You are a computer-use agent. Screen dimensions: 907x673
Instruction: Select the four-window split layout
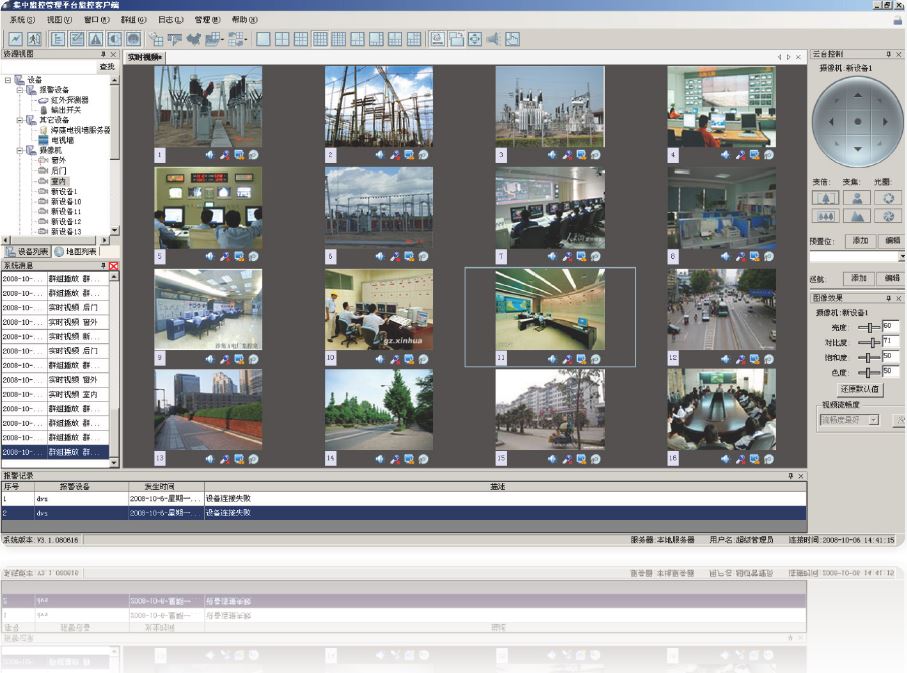[282, 39]
